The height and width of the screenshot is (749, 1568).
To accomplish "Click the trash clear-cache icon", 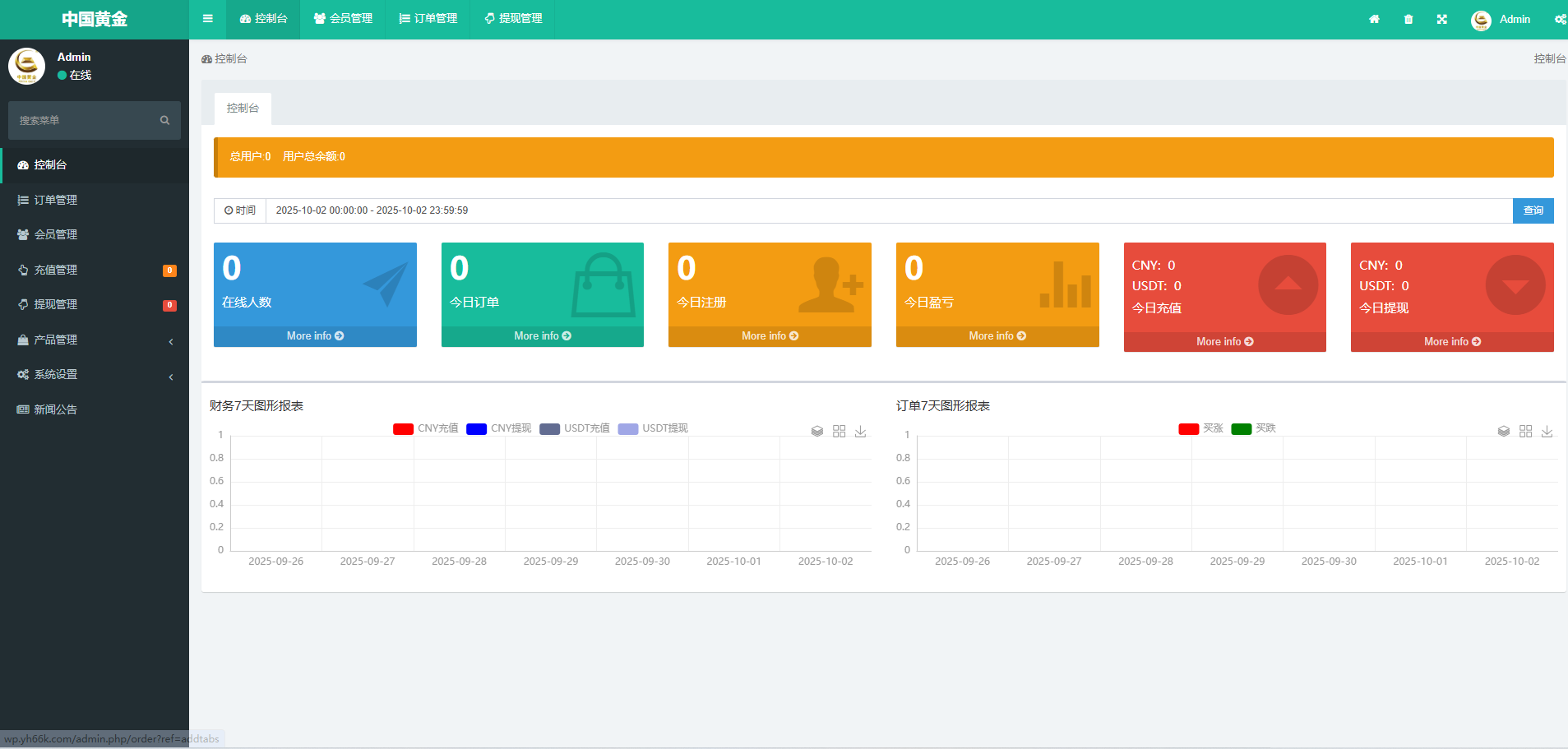I will tap(1408, 19).
